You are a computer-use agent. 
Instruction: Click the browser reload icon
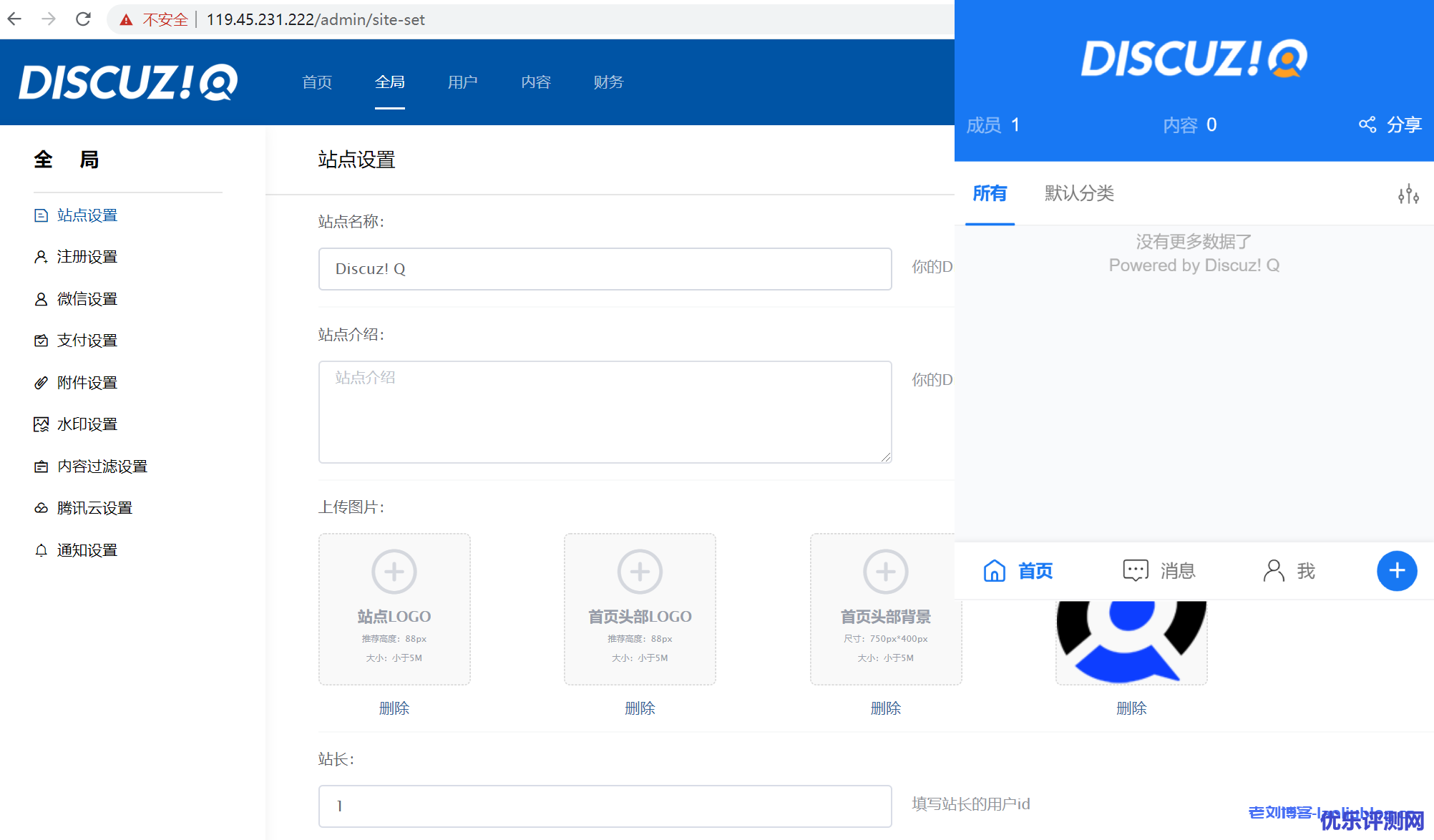click(83, 19)
